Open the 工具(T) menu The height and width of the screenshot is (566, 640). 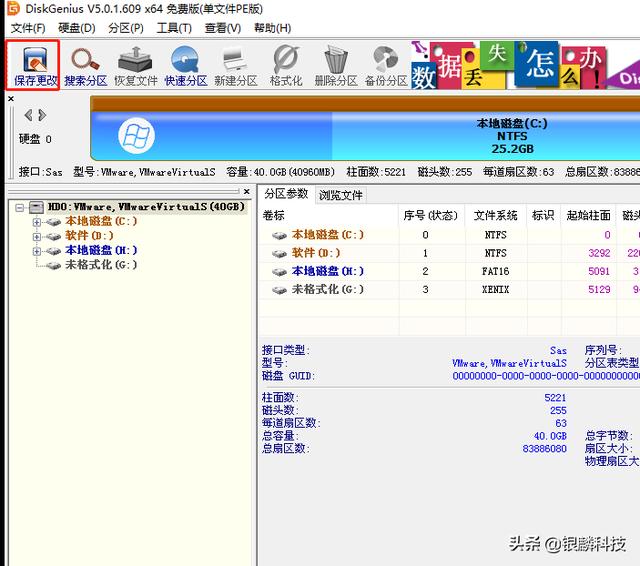coord(174,28)
